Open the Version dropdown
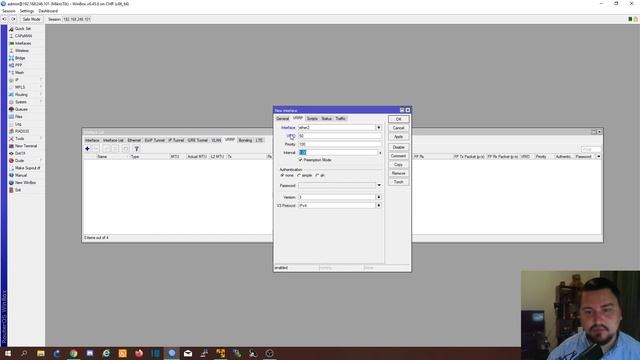Viewport: 640px width, 360px height. pos(379,197)
